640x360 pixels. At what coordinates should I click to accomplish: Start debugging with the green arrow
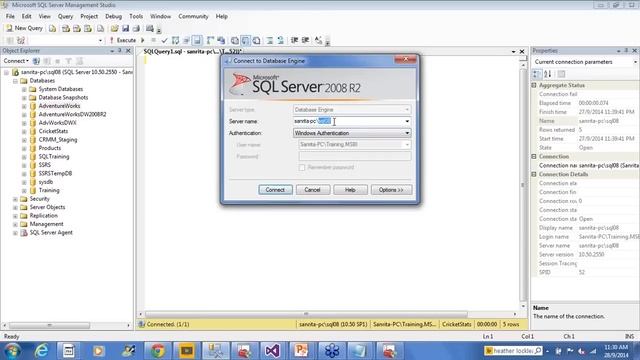coord(142,40)
